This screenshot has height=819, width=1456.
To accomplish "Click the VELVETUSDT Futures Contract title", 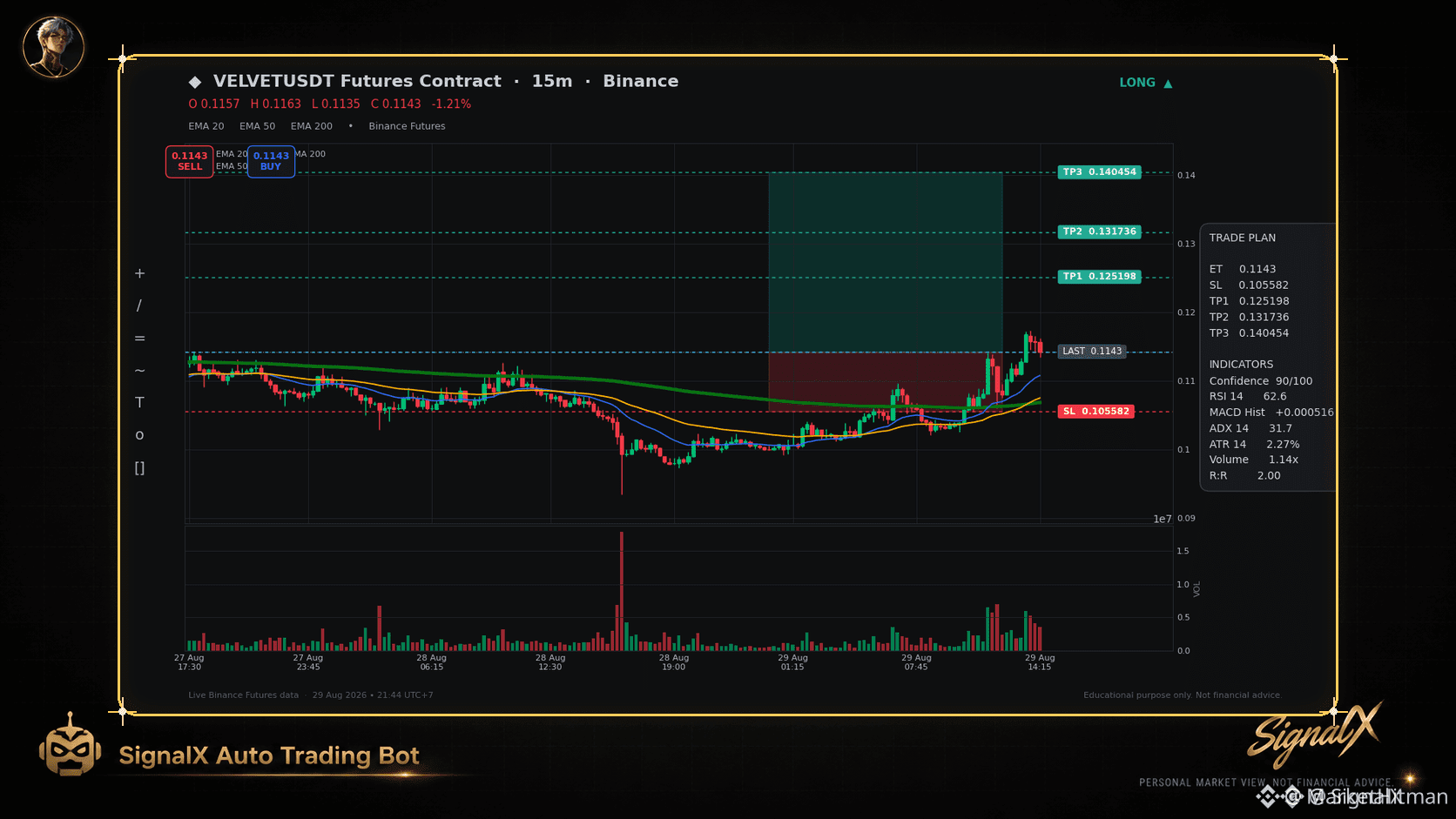I will (357, 81).
